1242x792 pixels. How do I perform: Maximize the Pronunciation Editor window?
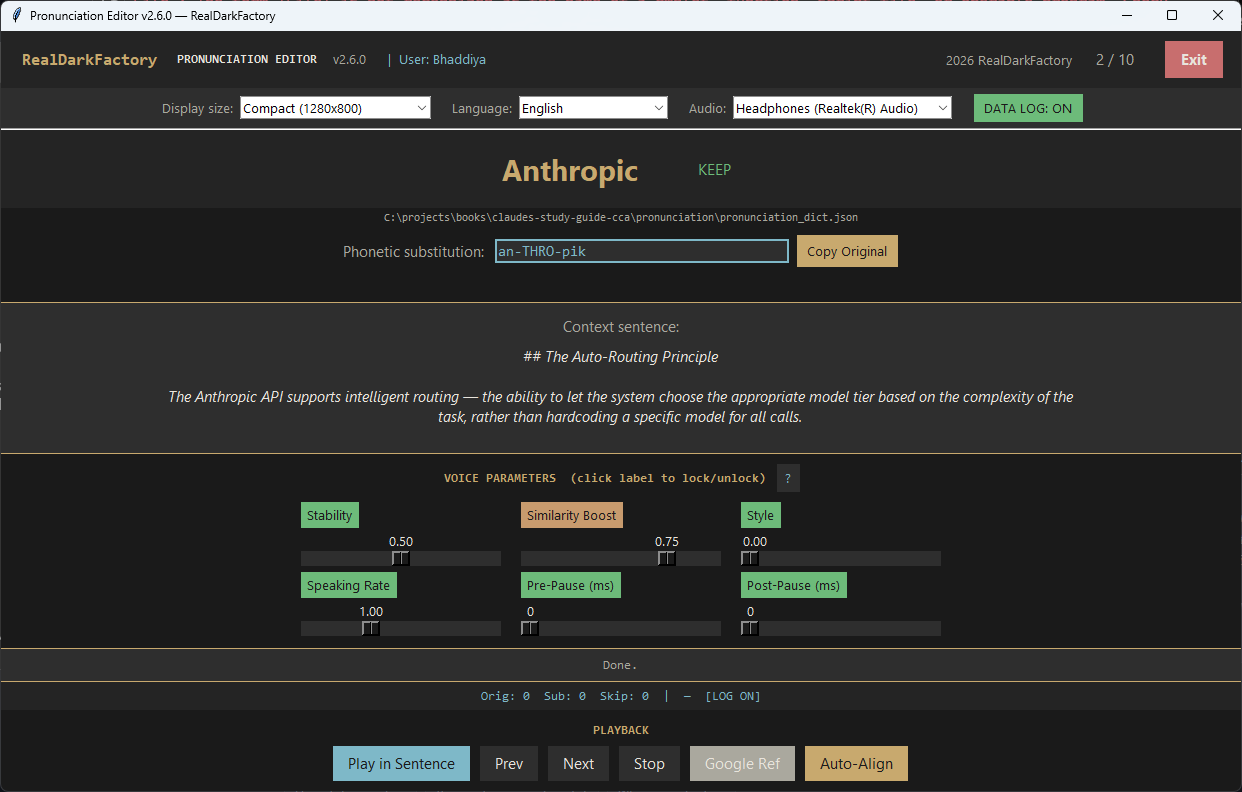click(1172, 15)
